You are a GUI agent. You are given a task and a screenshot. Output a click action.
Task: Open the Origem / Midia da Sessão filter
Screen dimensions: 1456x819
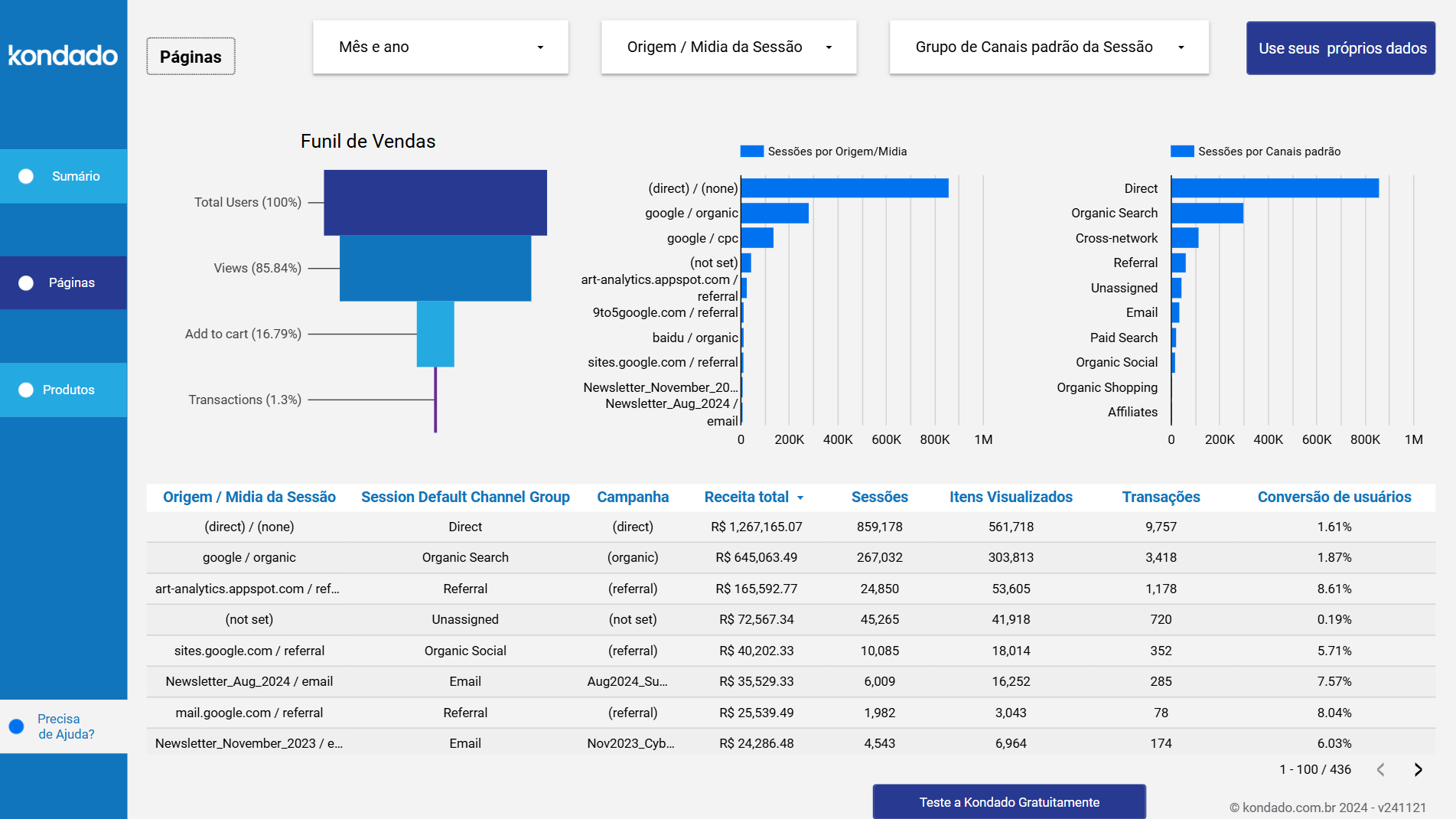tap(728, 47)
